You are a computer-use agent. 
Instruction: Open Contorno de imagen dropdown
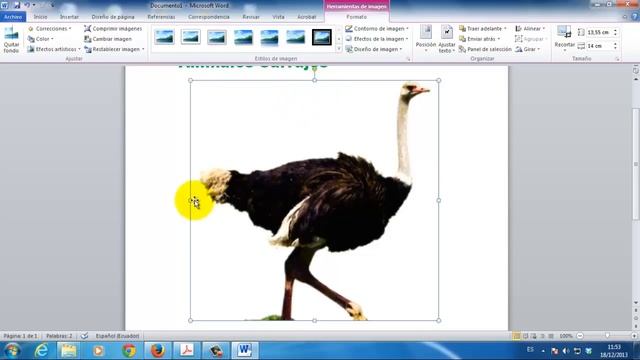(x=377, y=29)
